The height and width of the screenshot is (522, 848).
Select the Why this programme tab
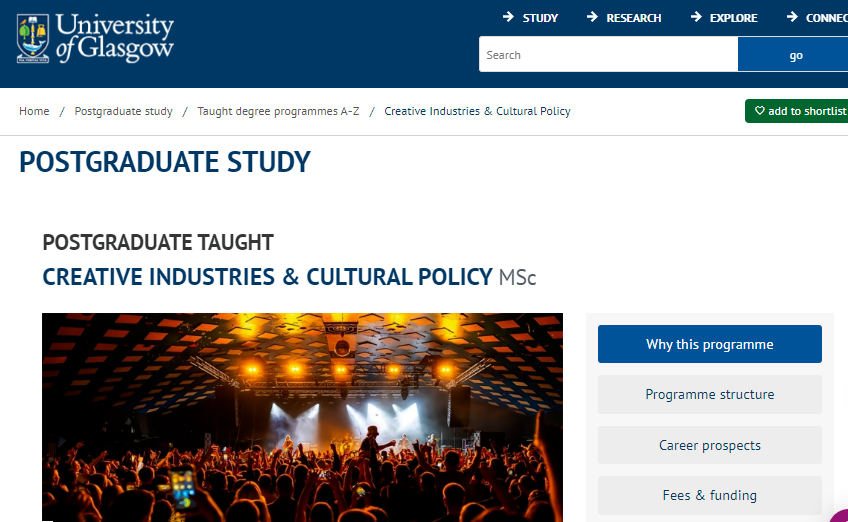[x=709, y=344]
